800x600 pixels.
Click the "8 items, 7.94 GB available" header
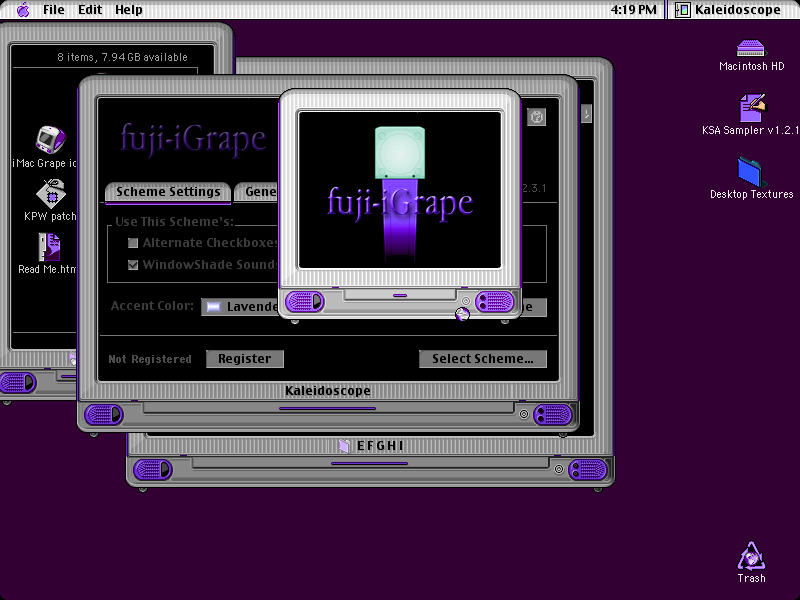pyautogui.click(x=122, y=57)
